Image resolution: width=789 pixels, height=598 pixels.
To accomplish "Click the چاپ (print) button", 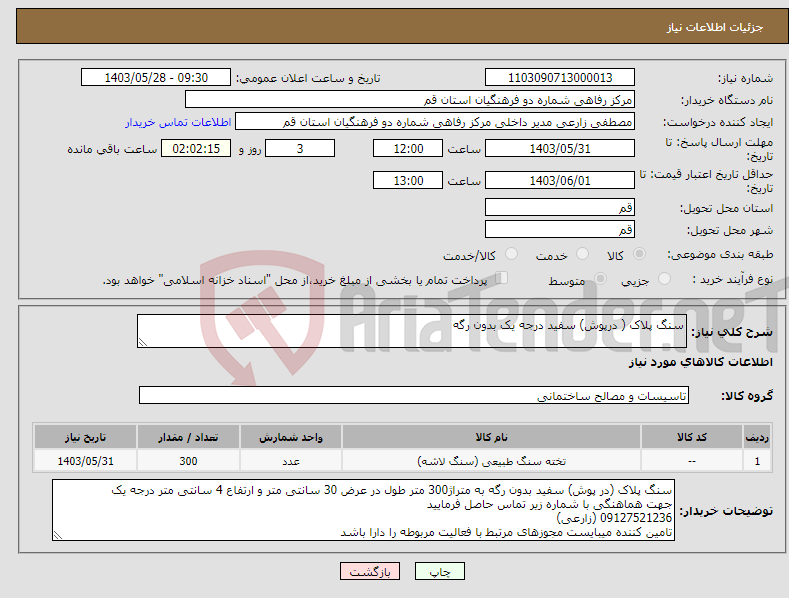I will point(439,571).
